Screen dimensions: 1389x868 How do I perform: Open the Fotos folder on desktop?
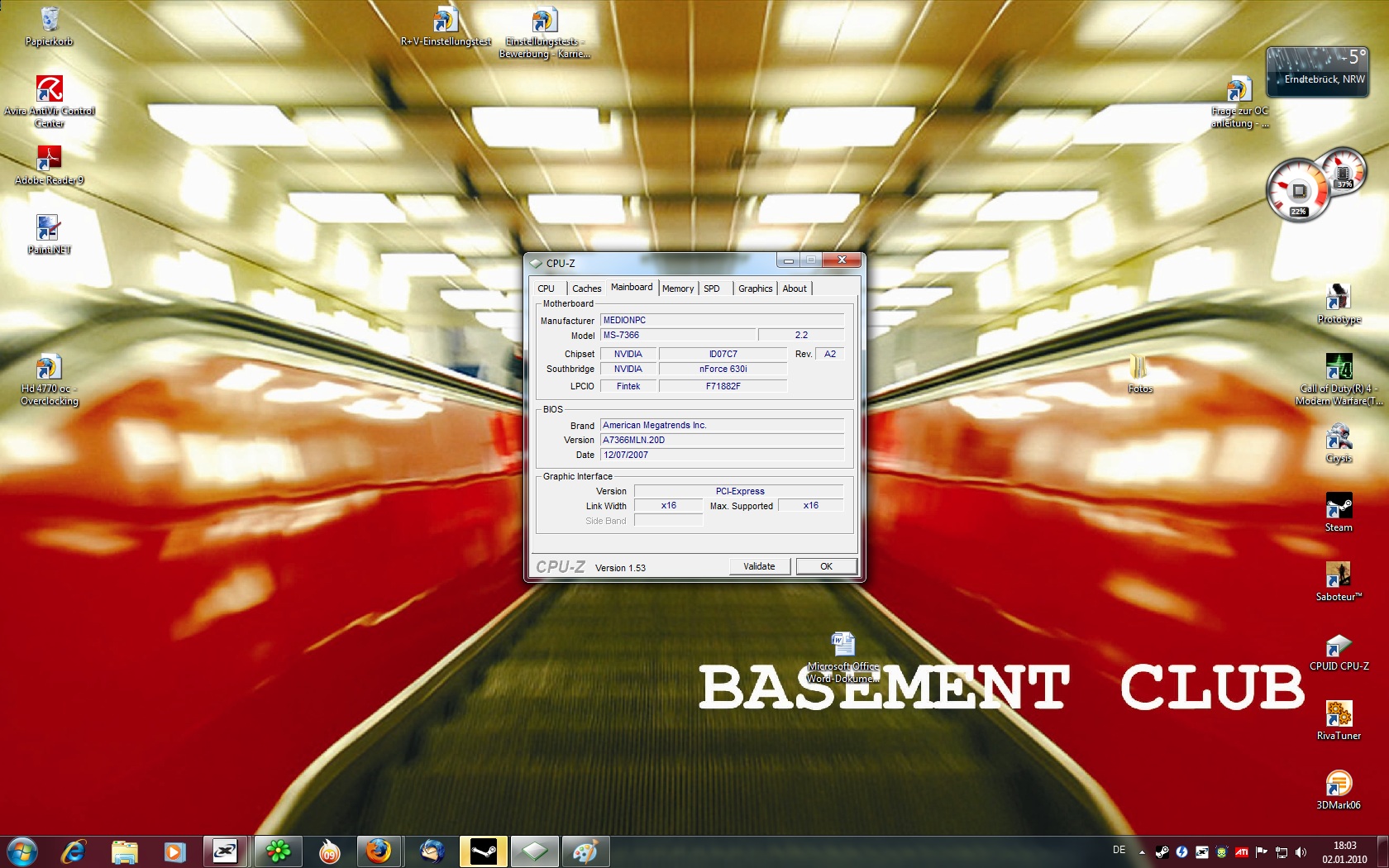coord(1139,373)
